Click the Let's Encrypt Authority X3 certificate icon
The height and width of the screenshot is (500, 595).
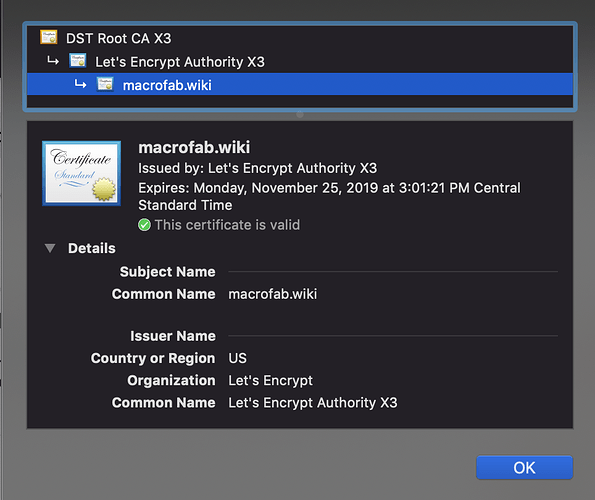78,61
